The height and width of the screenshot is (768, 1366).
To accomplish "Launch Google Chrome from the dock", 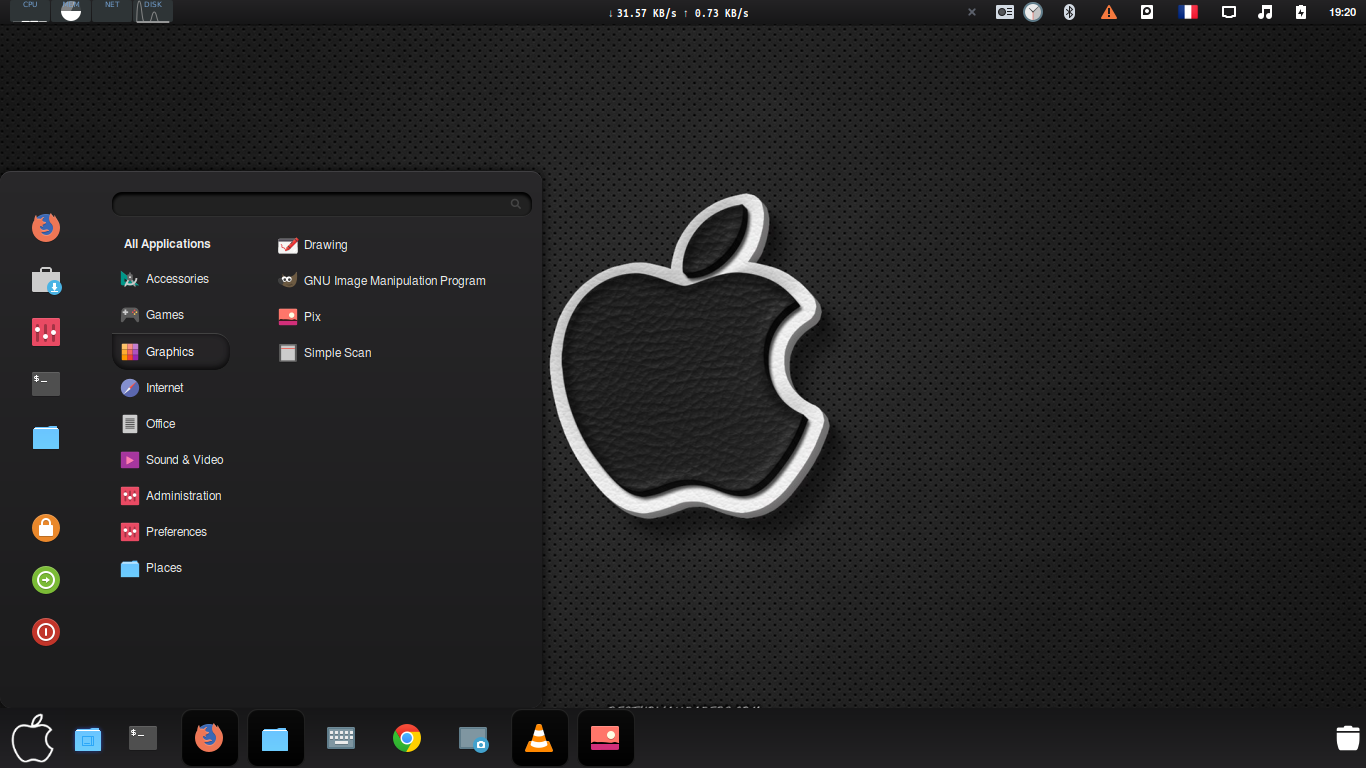I will coord(407,738).
